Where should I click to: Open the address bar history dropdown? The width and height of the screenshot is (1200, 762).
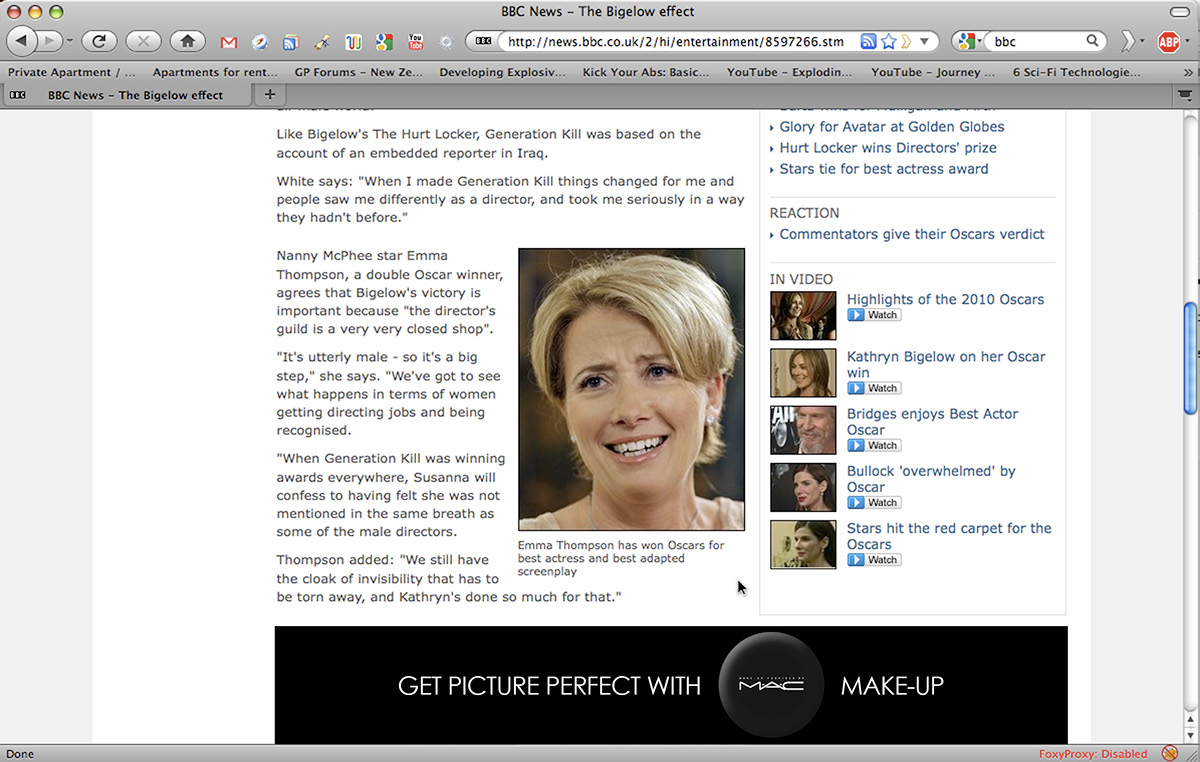[x=925, y=42]
